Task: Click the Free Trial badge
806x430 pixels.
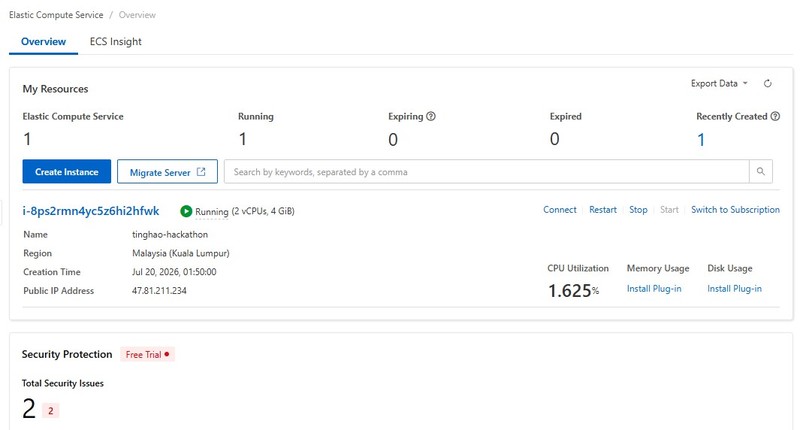Action: click(x=148, y=354)
